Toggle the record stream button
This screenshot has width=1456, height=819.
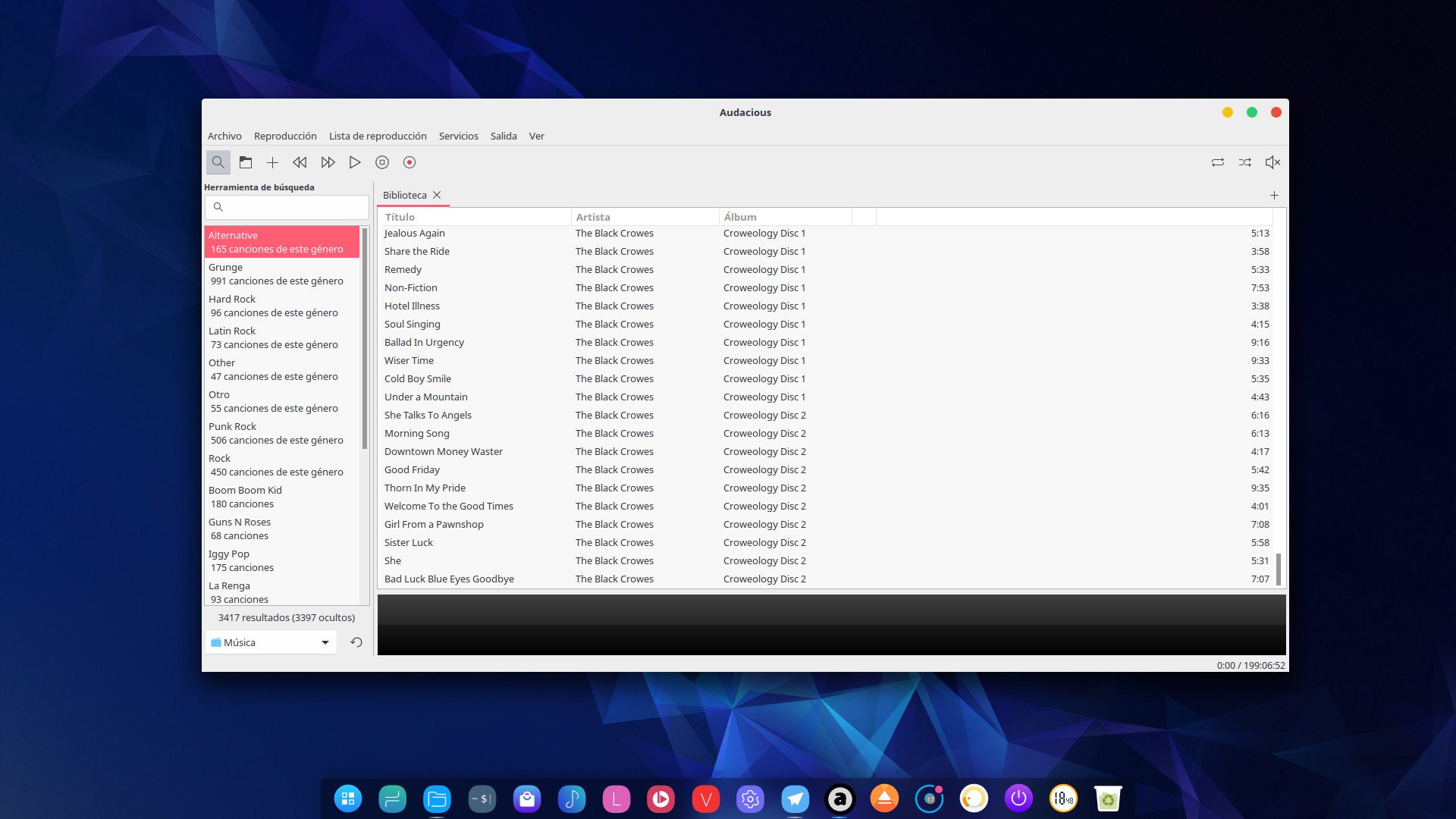(409, 162)
